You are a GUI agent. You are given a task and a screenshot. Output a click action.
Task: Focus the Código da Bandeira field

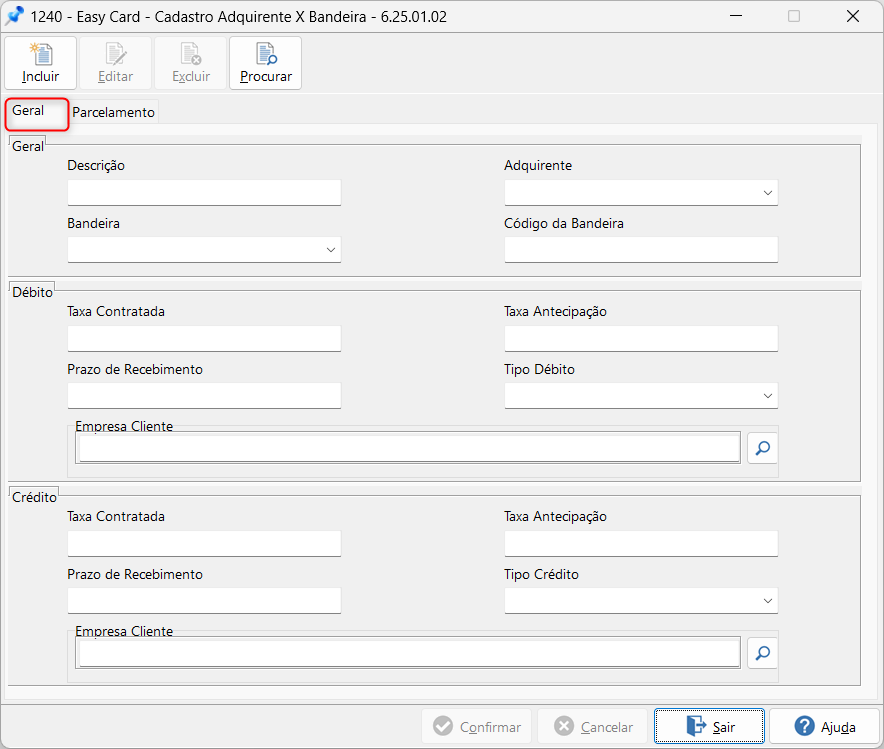(640, 250)
